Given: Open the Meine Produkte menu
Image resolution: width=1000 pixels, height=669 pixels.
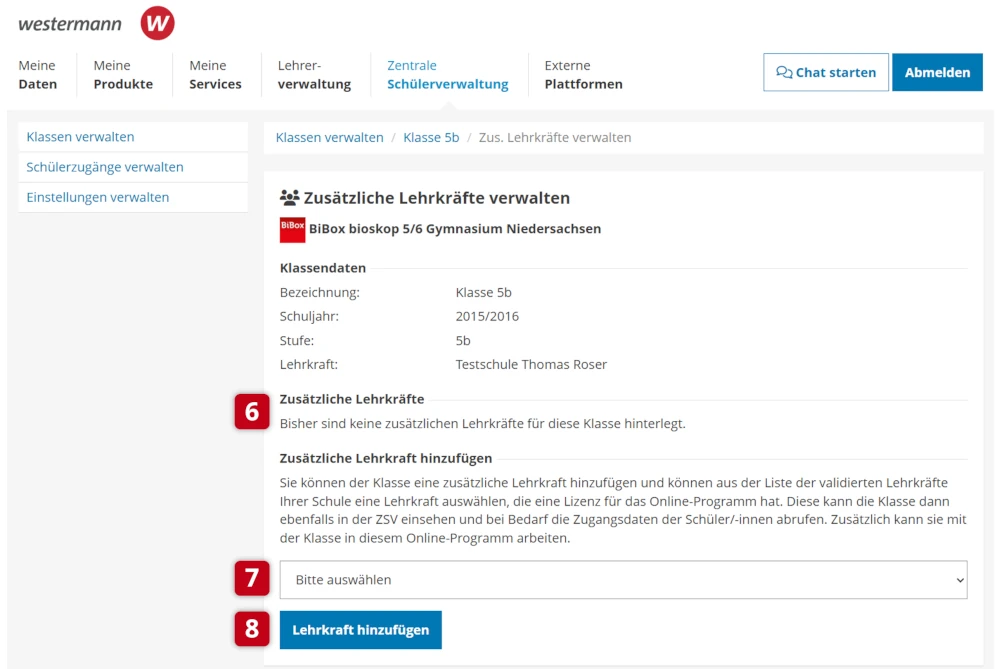Looking at the screenshot, I should tap(123, 75).
